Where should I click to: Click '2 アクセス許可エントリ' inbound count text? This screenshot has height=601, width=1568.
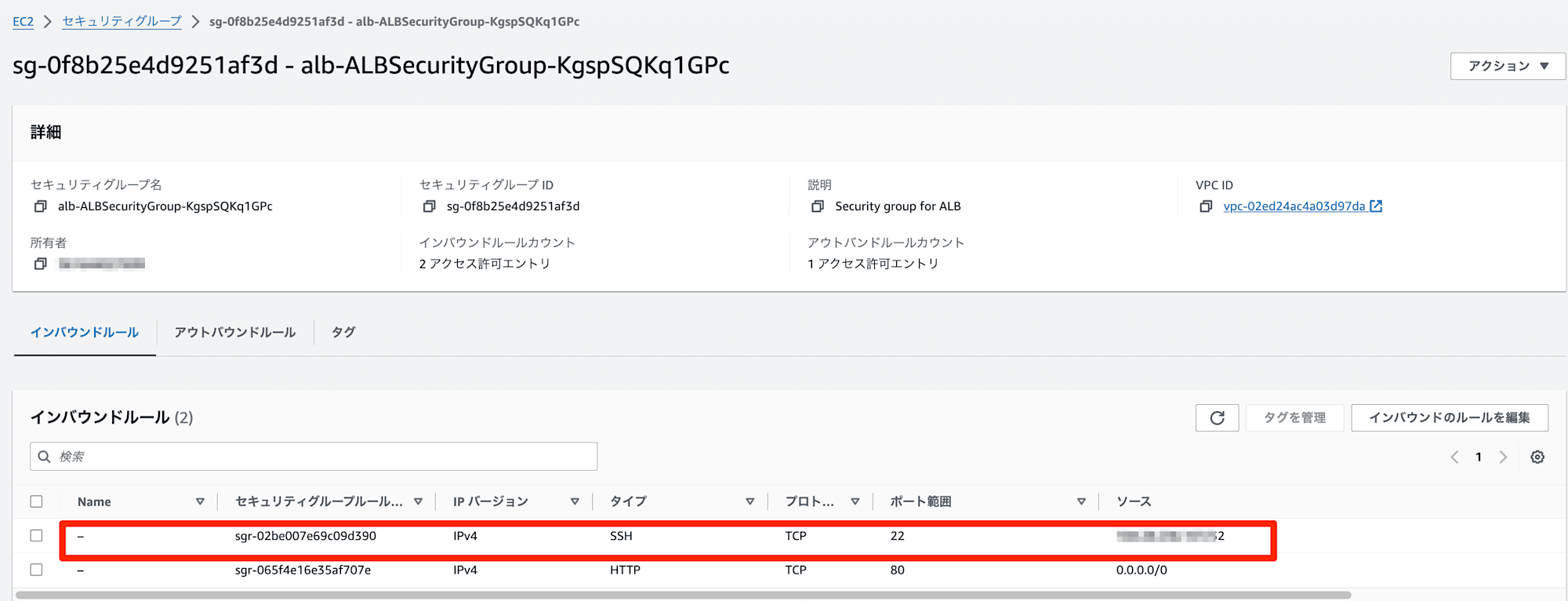tap(485, 264)
